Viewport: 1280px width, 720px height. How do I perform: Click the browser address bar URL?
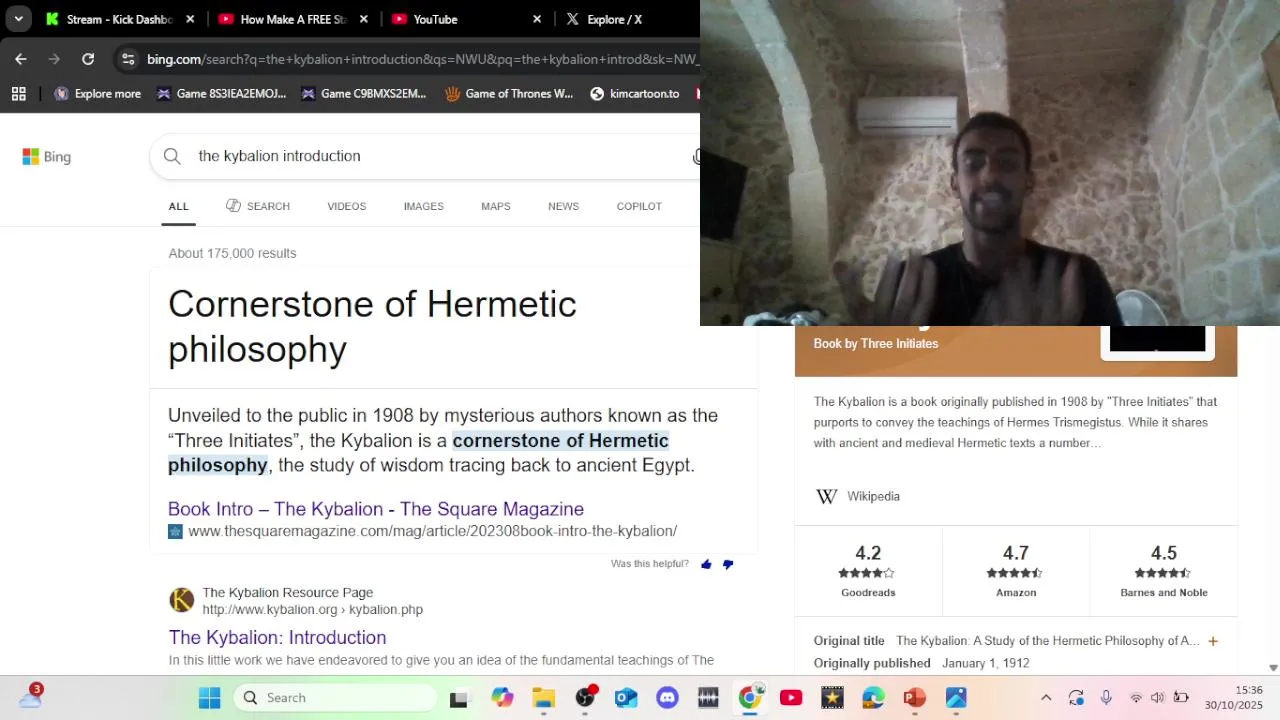click(423, 59)
